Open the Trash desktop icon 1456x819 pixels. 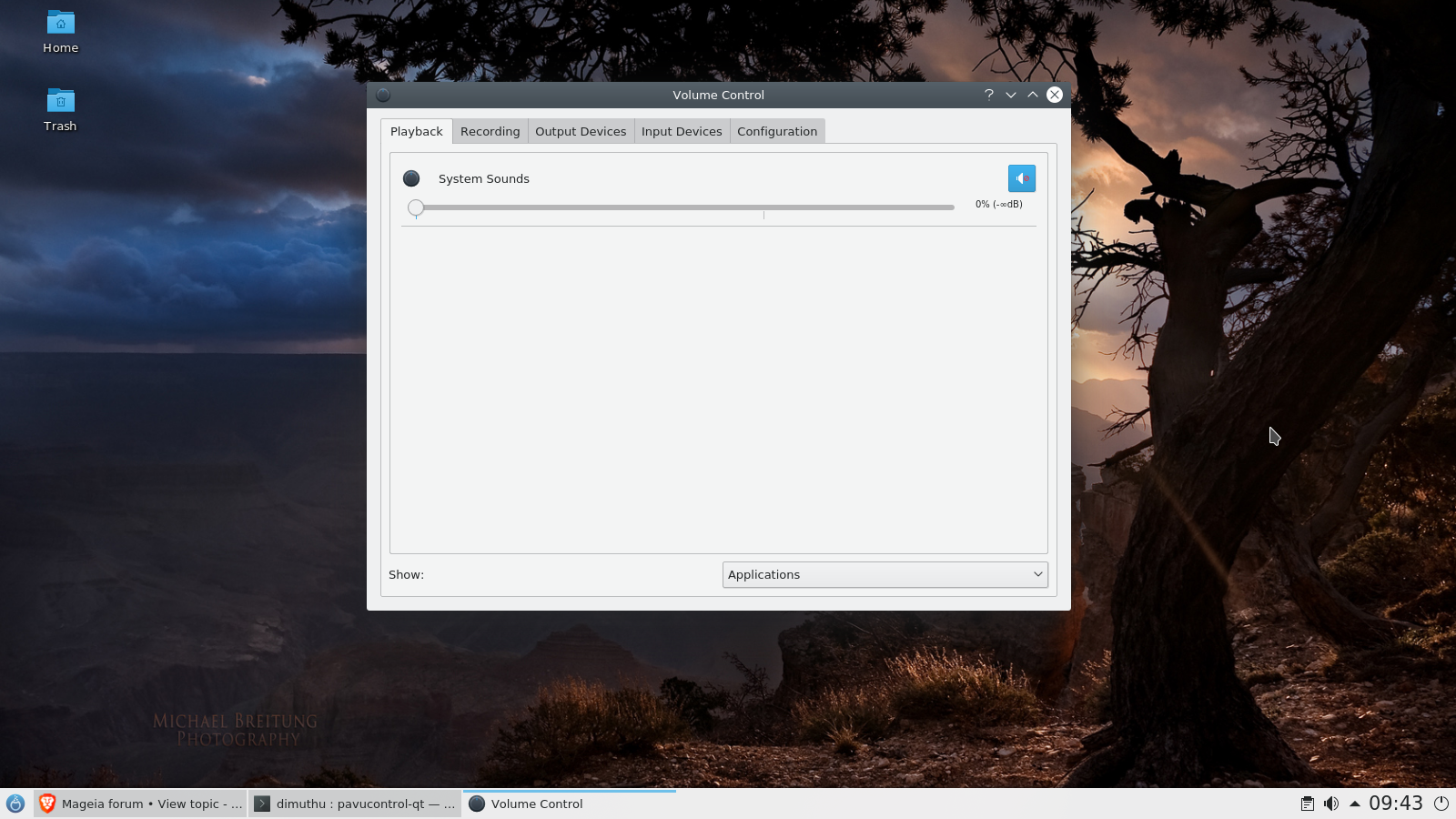61,110
